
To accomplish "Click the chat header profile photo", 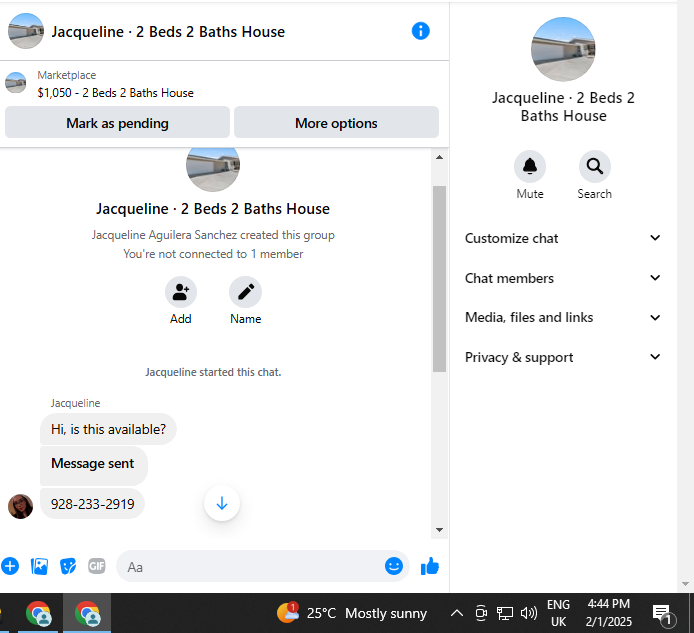I will pos(26,31).
